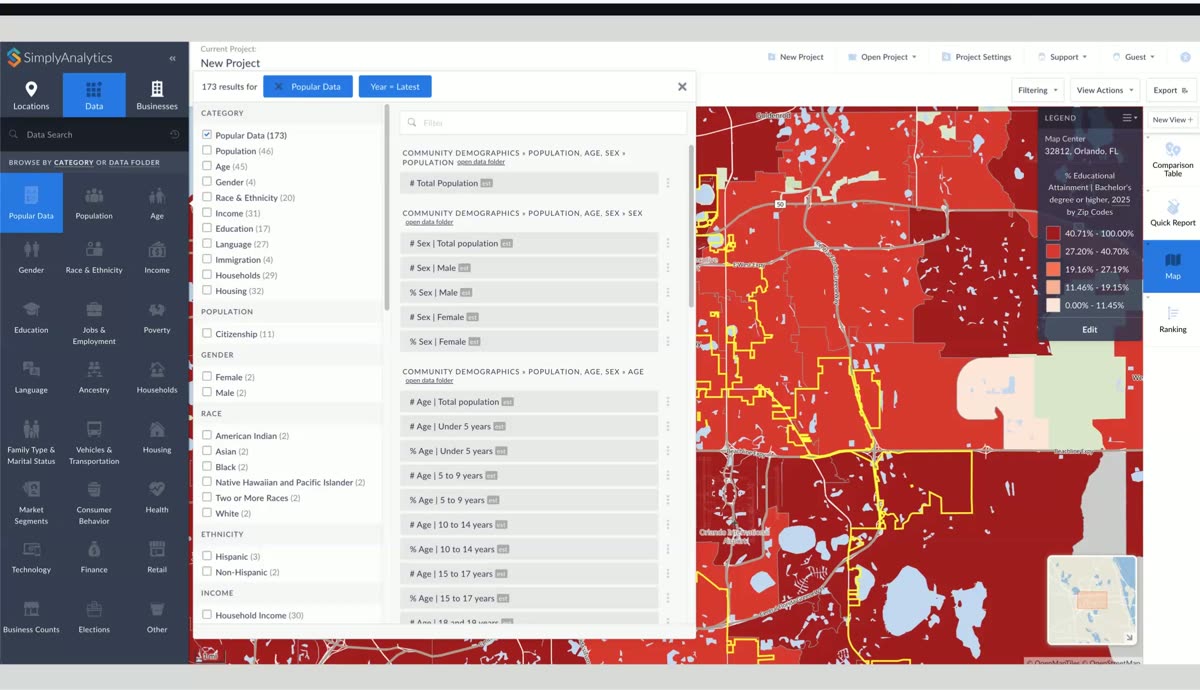Enable the Citizenship (11) checkbox
Viewport: 1200px width, 690px height.
tap(207, 334)
